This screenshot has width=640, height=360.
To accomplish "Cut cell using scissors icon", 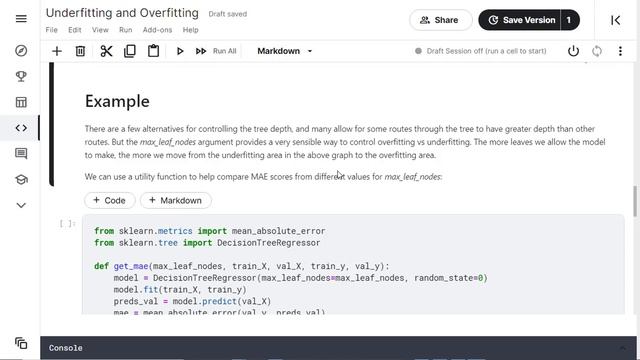I will pyautogui.click(x=106, y=51).
